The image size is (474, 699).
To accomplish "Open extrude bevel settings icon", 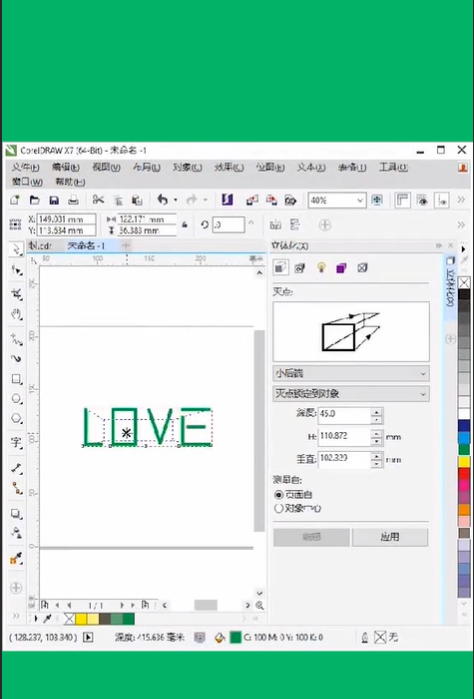I will [x=363, y=268].
